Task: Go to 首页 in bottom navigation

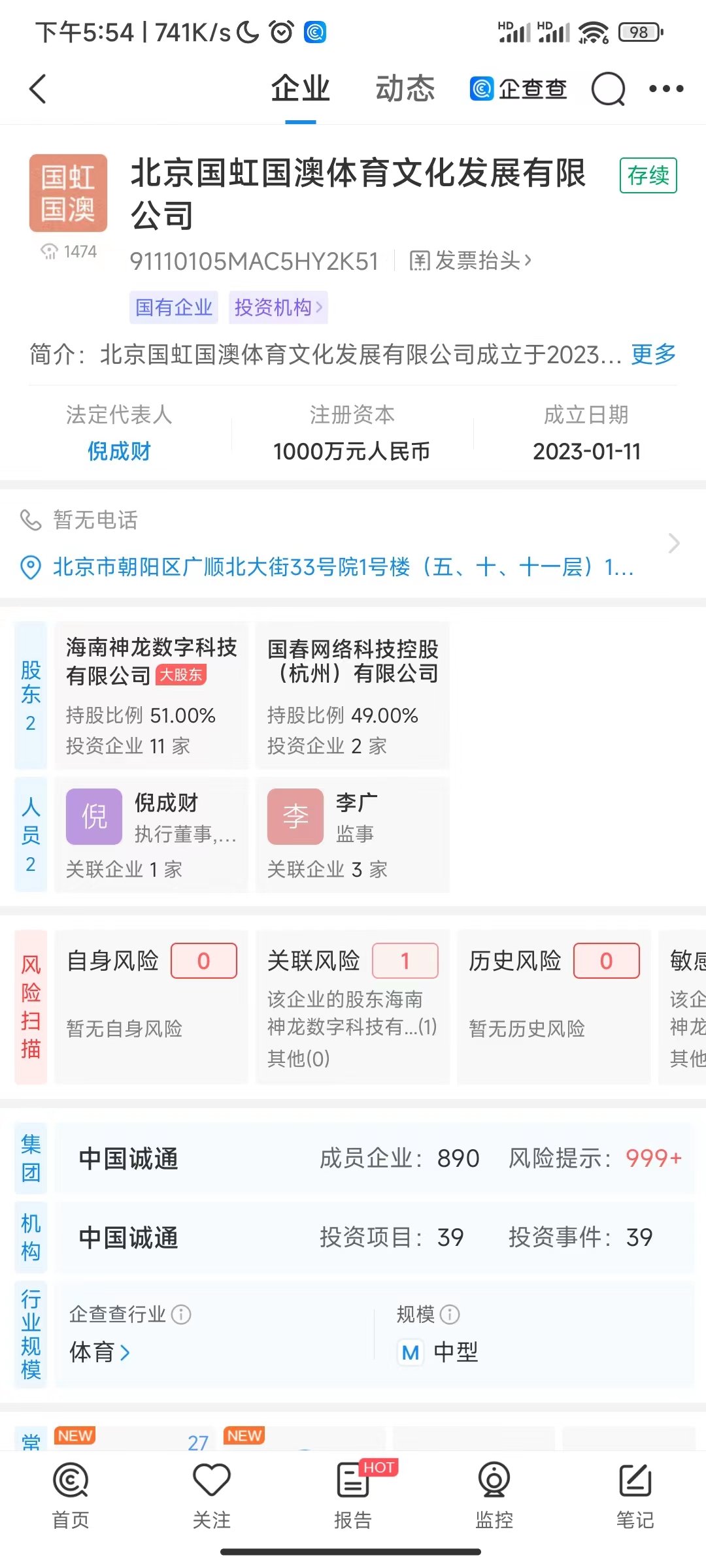Action: click(x=71, y=1496)
